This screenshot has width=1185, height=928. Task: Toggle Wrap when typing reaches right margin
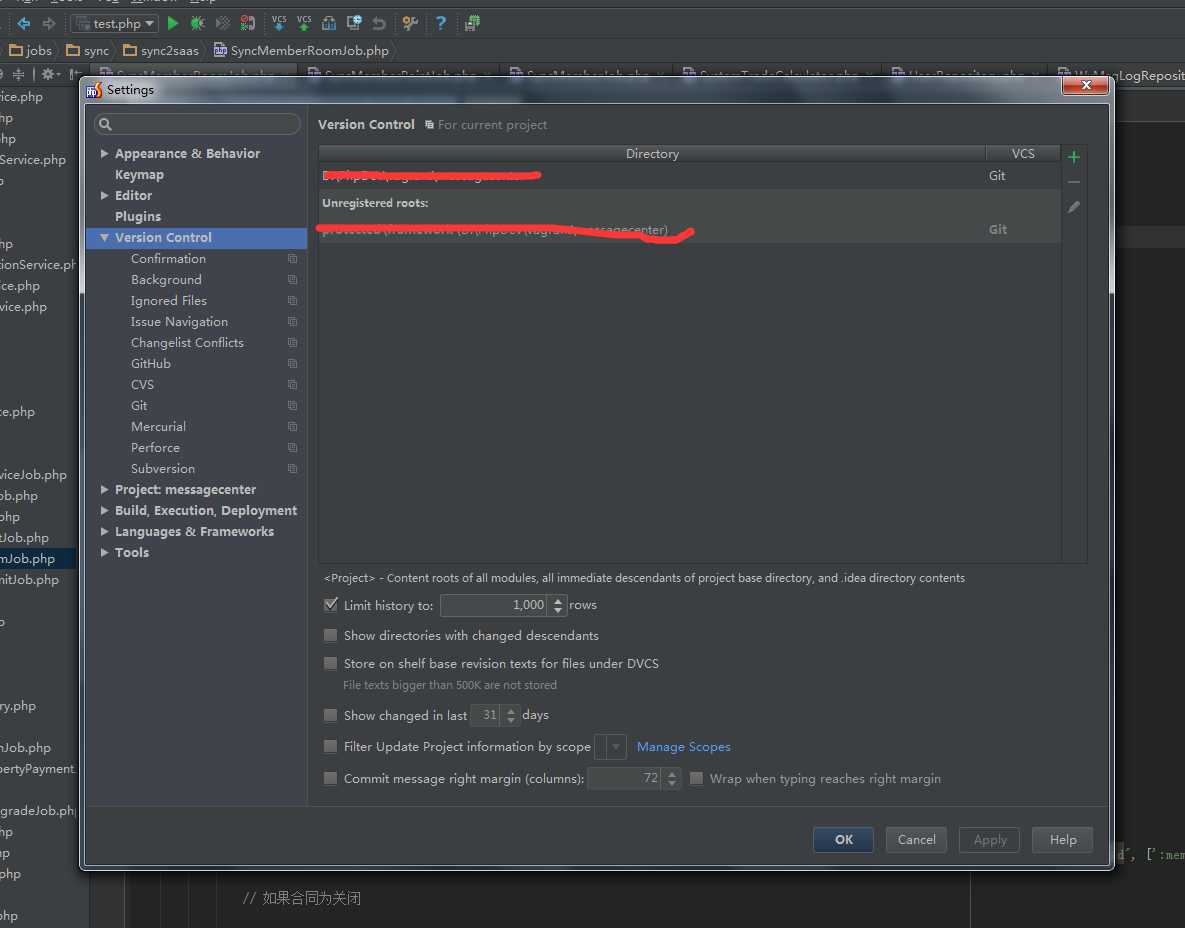tap(696, 778)
